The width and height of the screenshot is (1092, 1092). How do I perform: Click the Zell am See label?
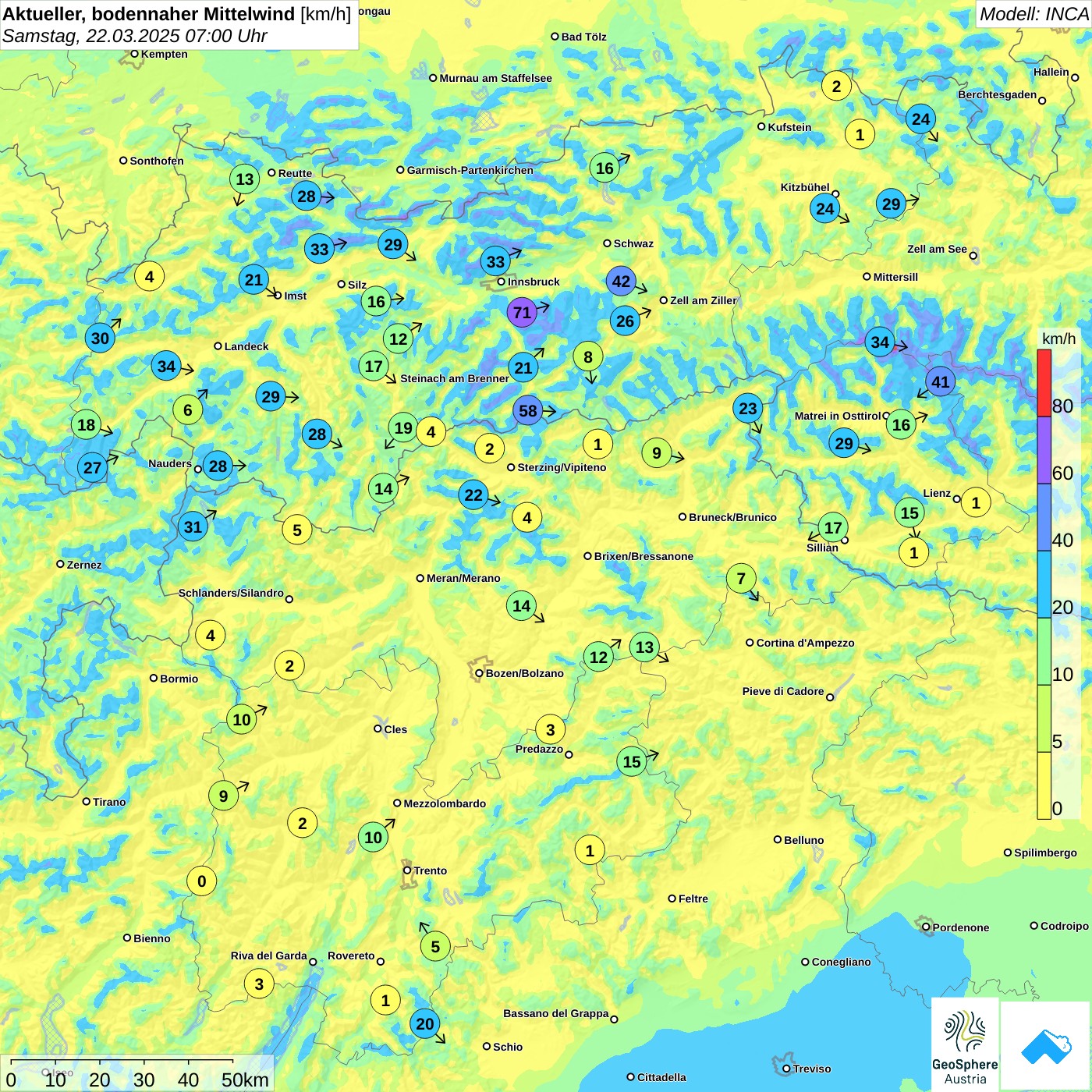937,249
